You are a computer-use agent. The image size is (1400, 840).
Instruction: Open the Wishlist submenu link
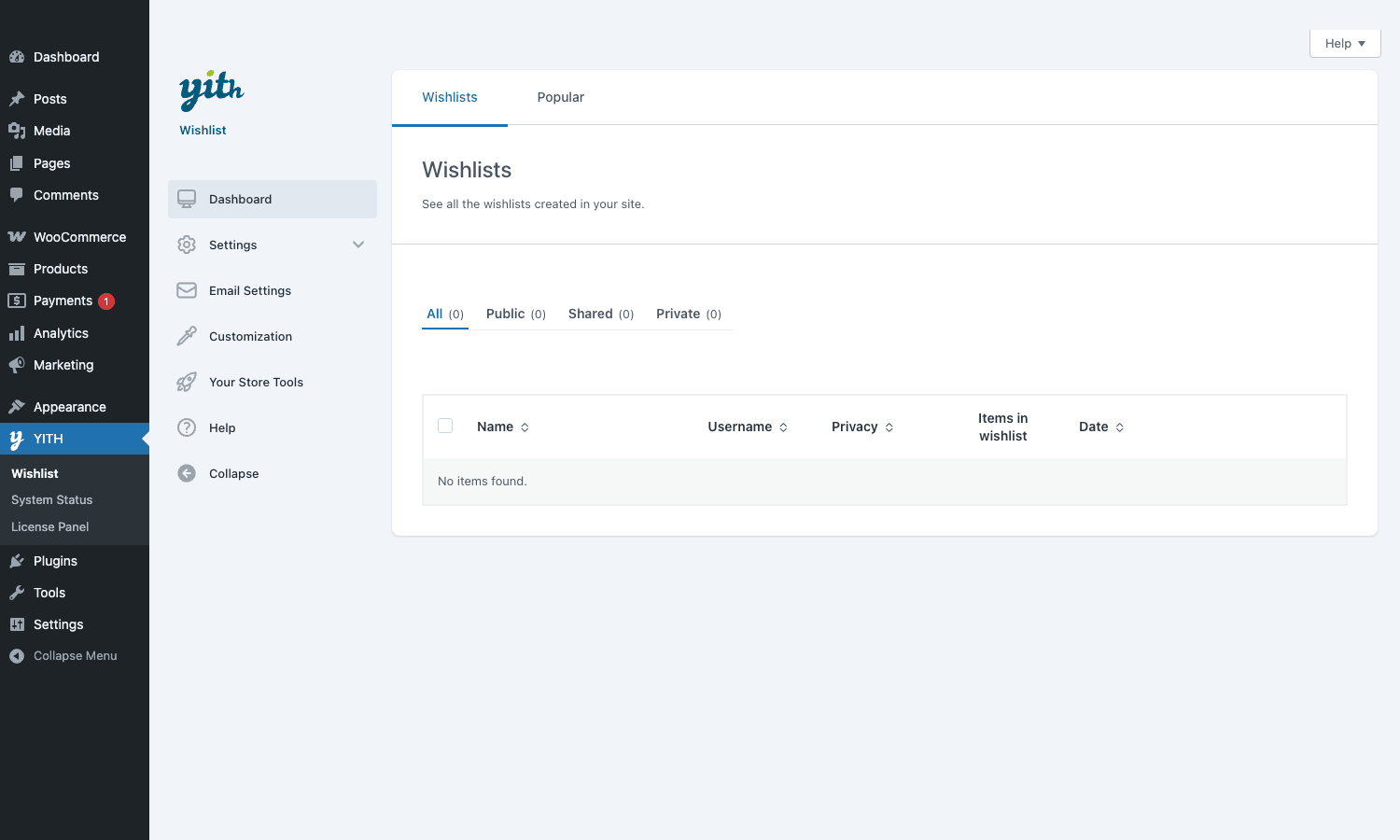tap(35, 473)
